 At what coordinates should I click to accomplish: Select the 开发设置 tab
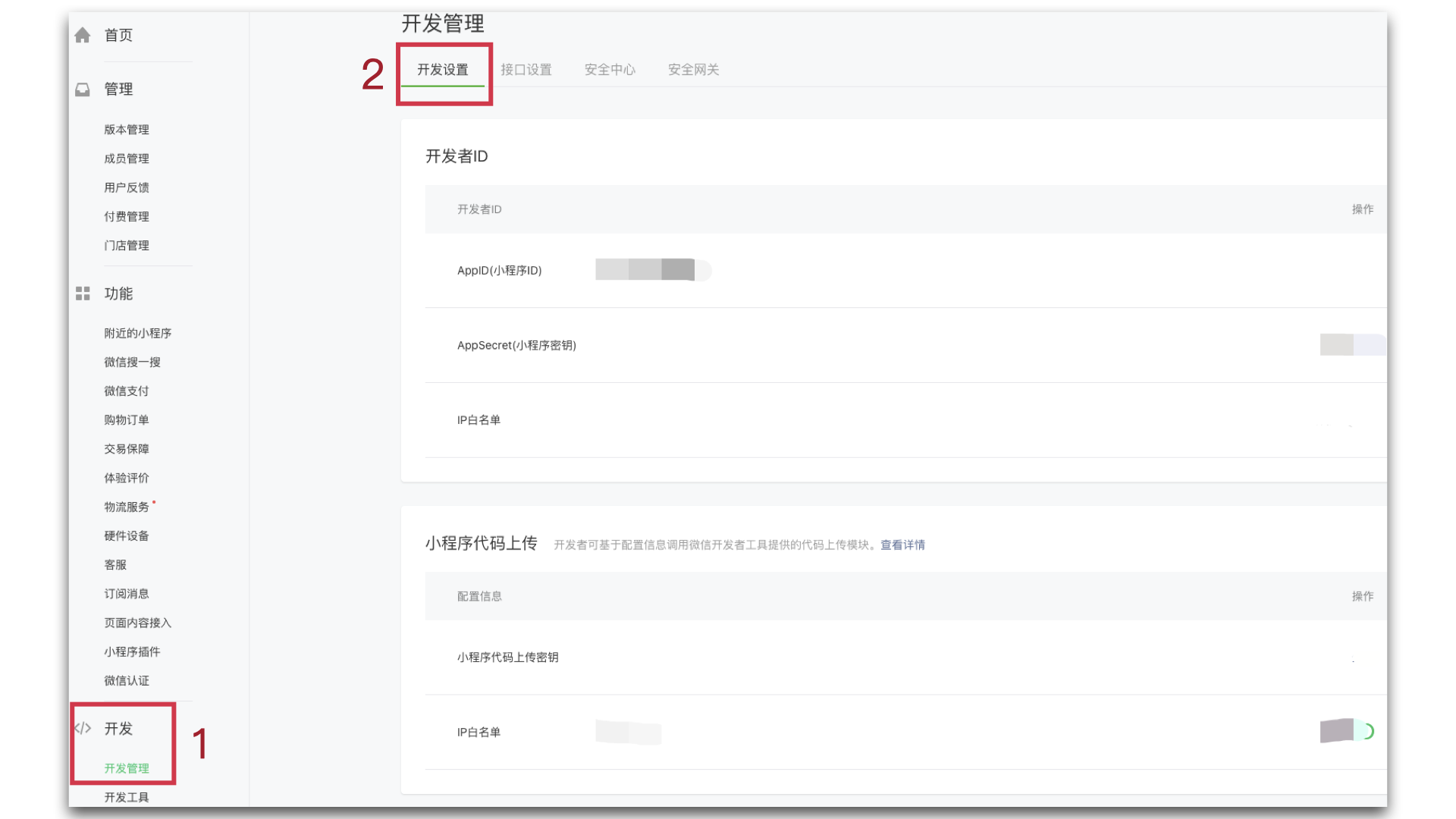tap(443, 70)
